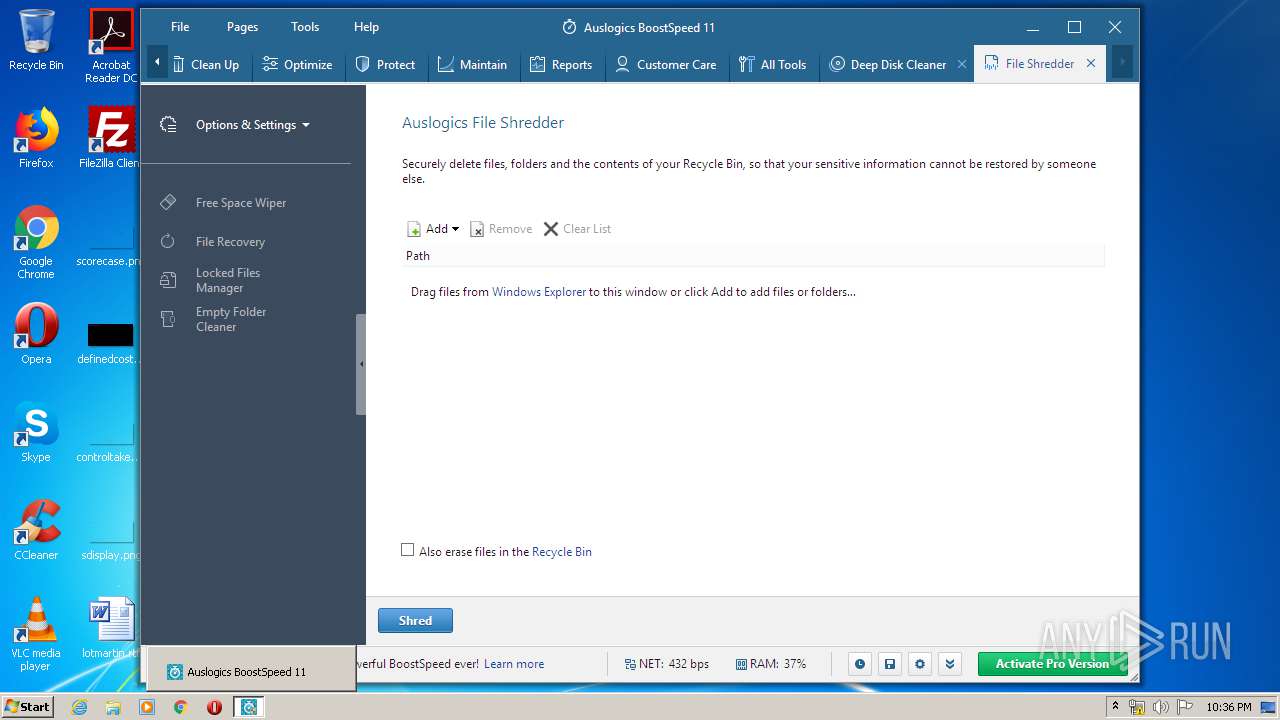Click the double chevron down icon
Screen dimensions: 1280x720
point(950,664)
